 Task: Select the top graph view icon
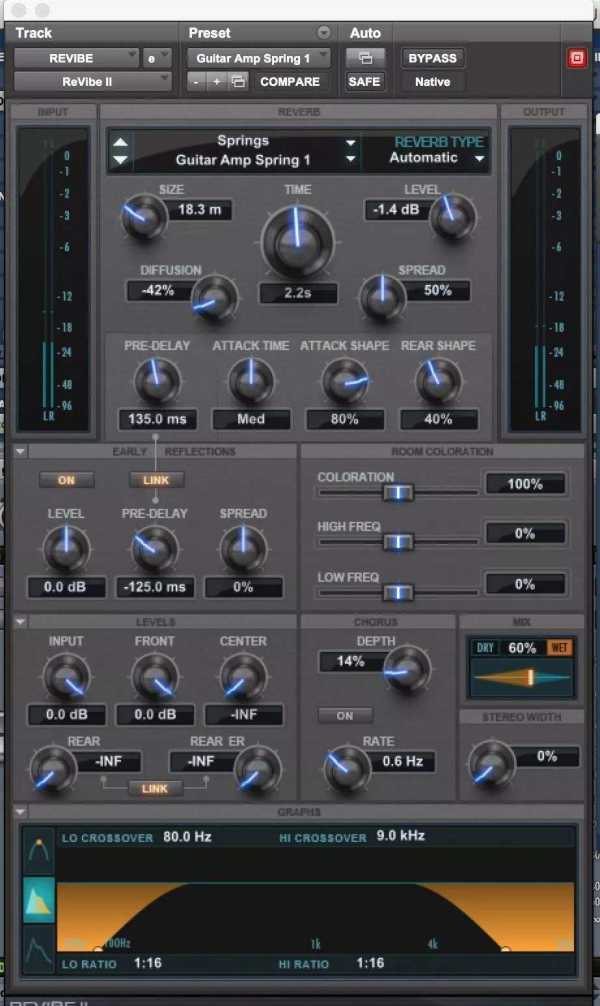tap(39, 851)
